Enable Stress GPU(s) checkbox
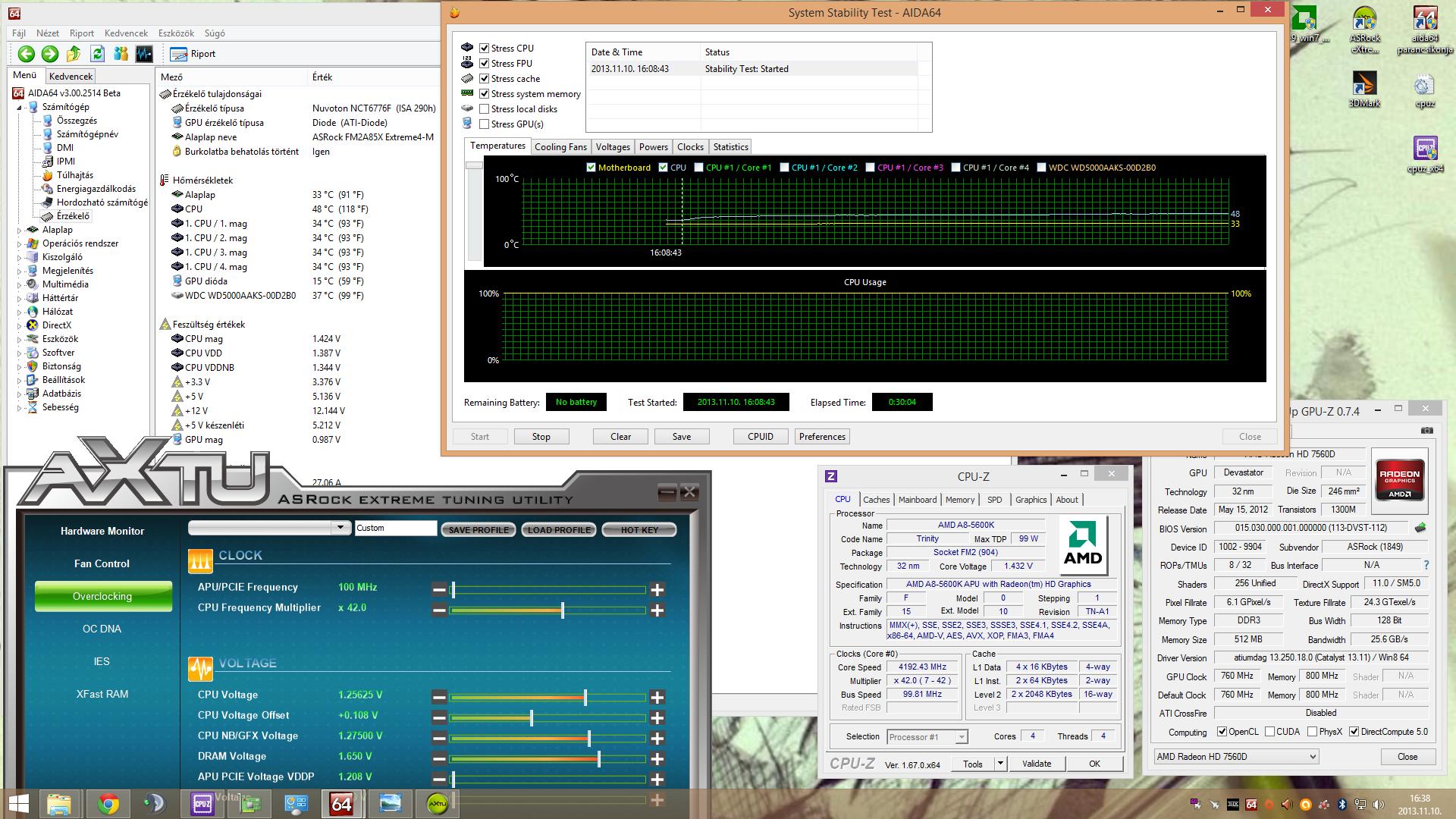Viewport: 1456px width, 819px height. coord(484,124)
